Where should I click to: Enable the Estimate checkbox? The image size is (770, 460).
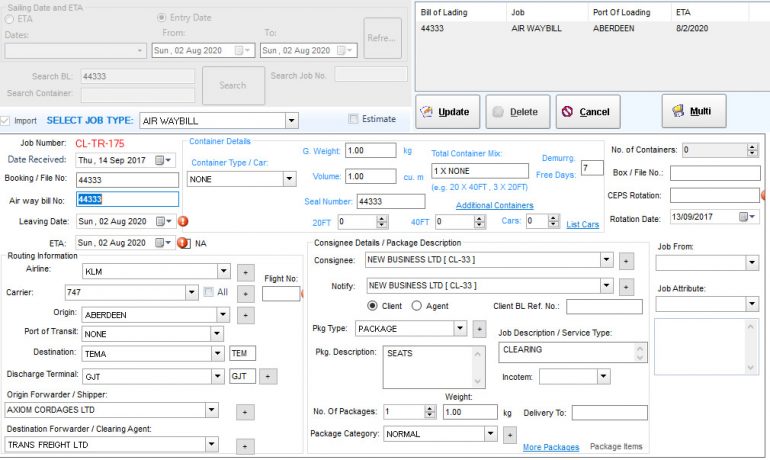[x=354, y=119]
